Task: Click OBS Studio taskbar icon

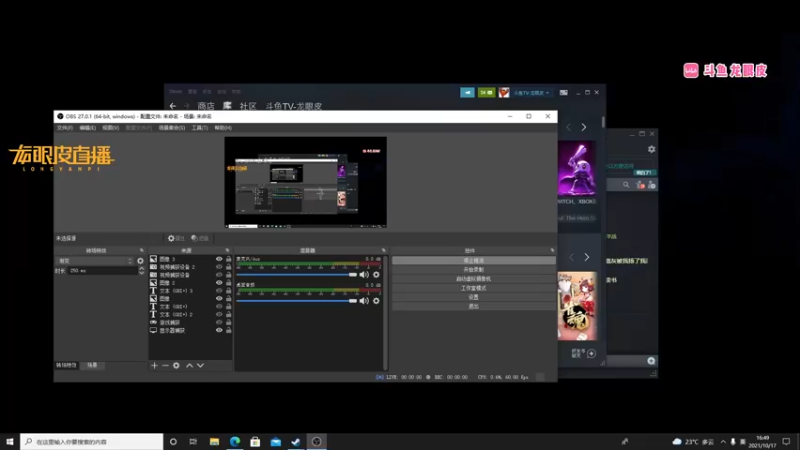Action: [x=316, y=441]
